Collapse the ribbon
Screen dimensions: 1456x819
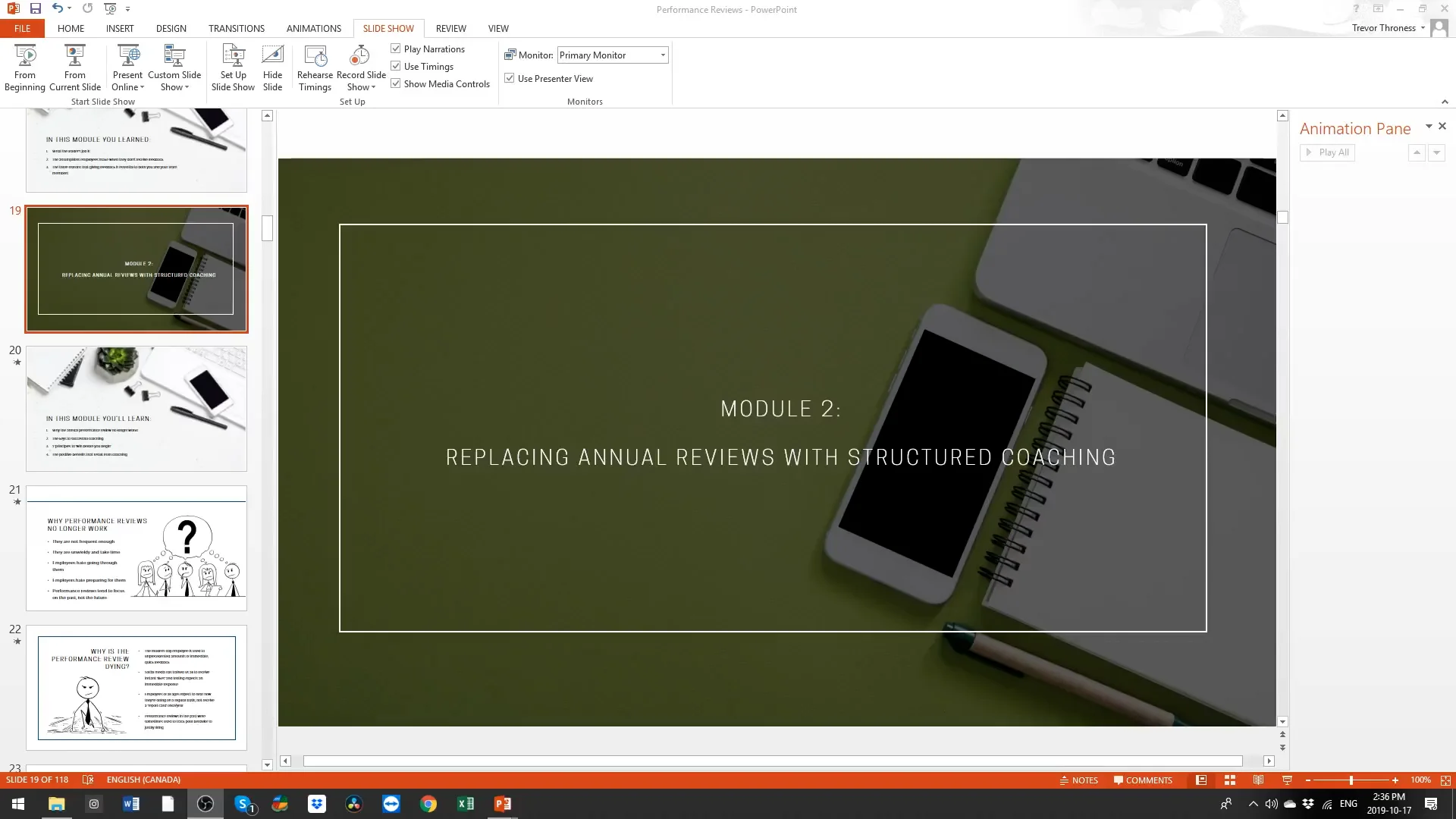point(1445,102)
